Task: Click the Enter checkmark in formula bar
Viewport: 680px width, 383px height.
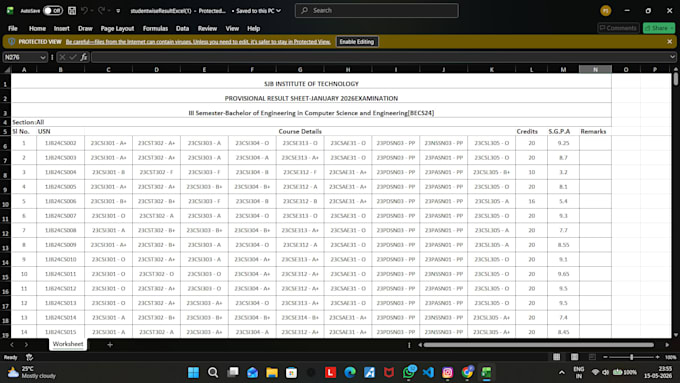Action: click(x=73, y=57)
